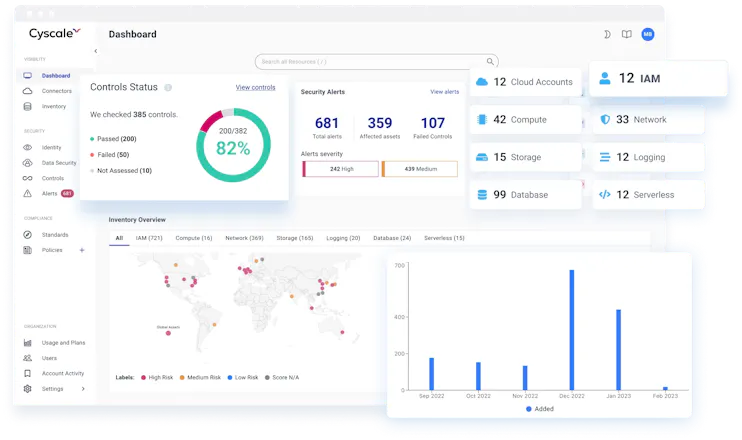
Task: Open the Controls link icon
Action: click(27, 178)
